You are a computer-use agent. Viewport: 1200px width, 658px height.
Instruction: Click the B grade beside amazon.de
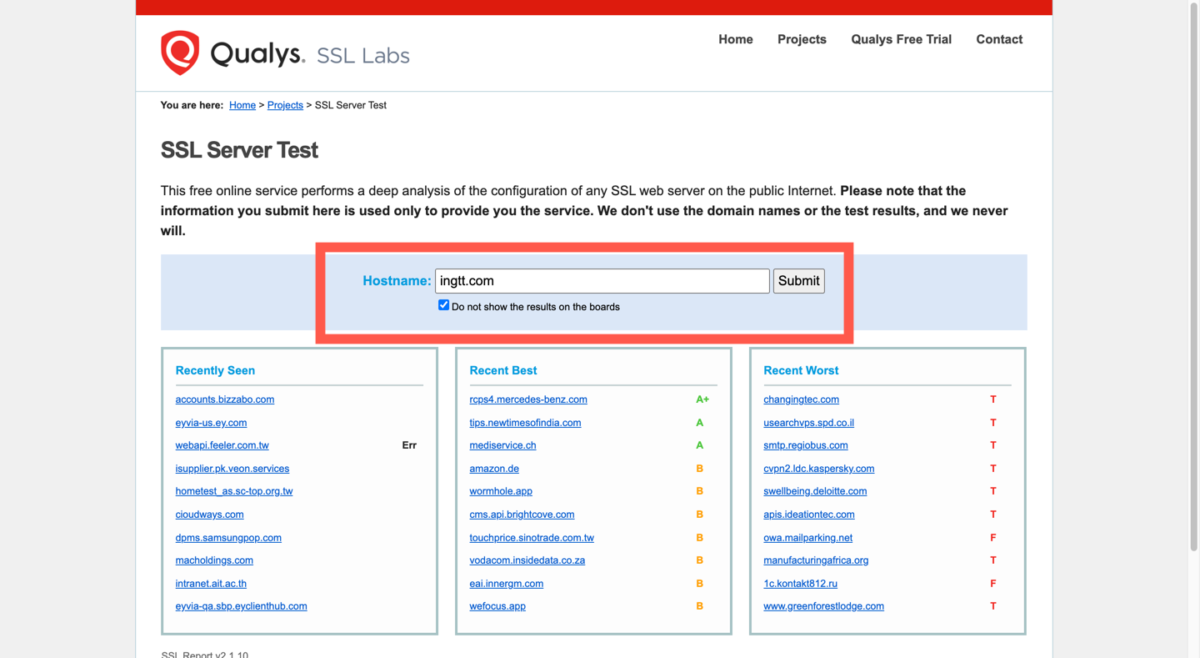point(700,468)
